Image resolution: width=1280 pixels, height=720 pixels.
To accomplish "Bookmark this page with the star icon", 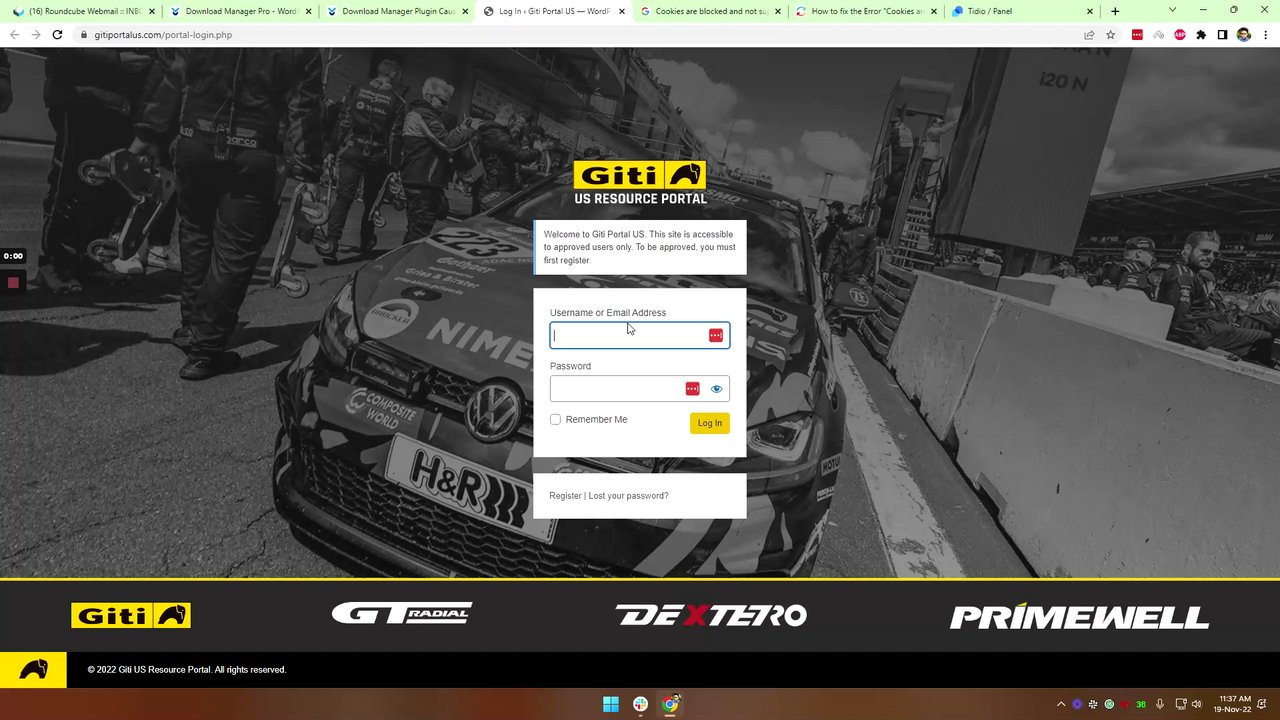I will click(x=1110, y=34).
